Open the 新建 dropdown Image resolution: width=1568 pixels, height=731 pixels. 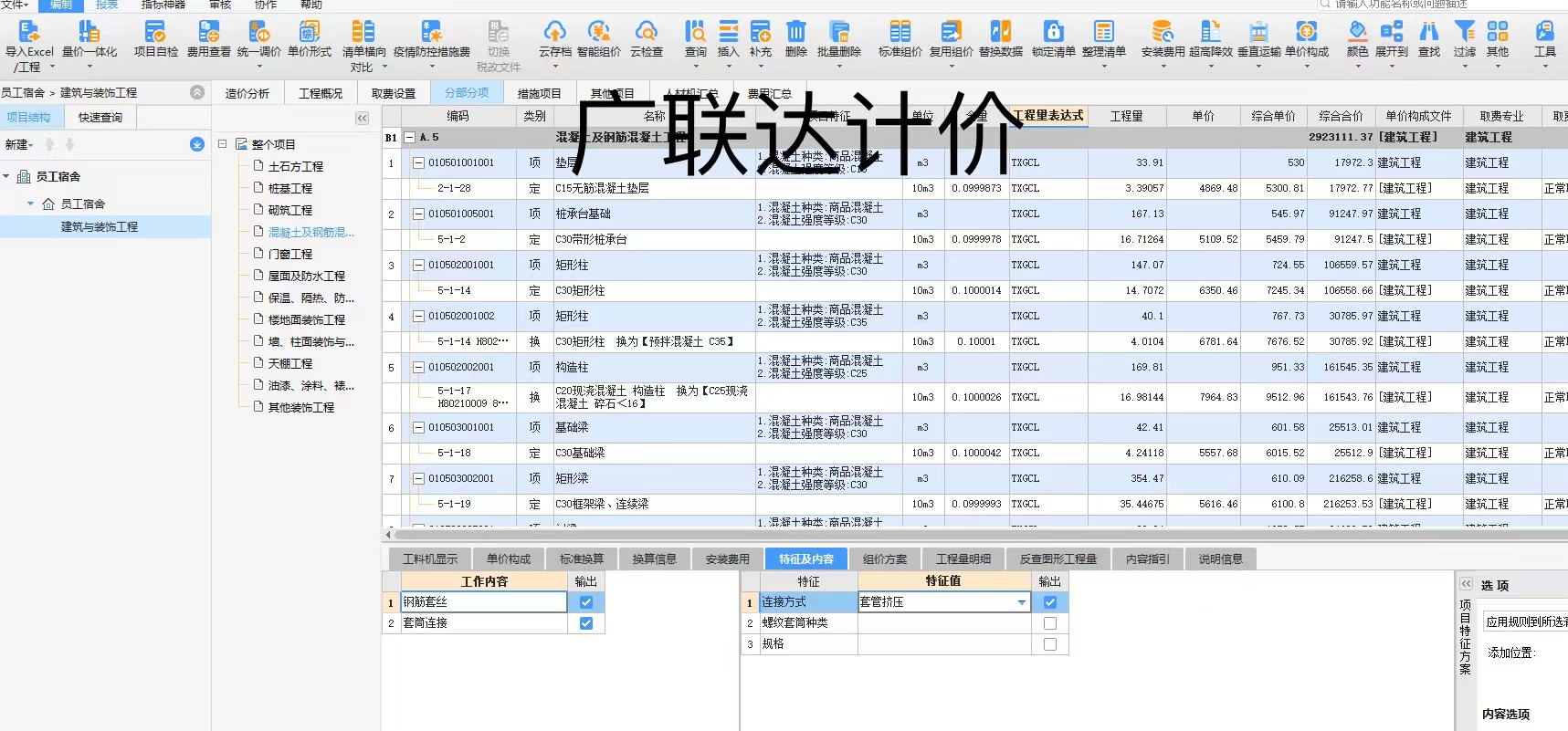coord(19,145)
